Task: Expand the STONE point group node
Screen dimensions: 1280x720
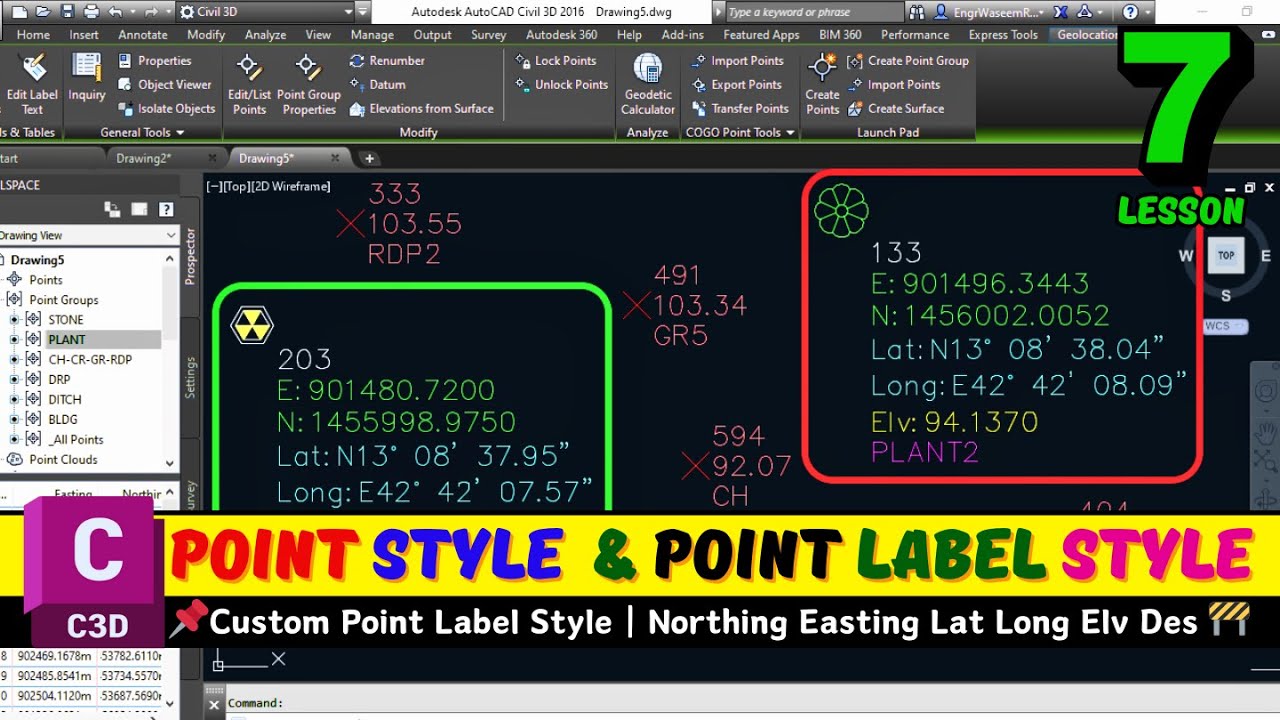Action: (15, 320)
